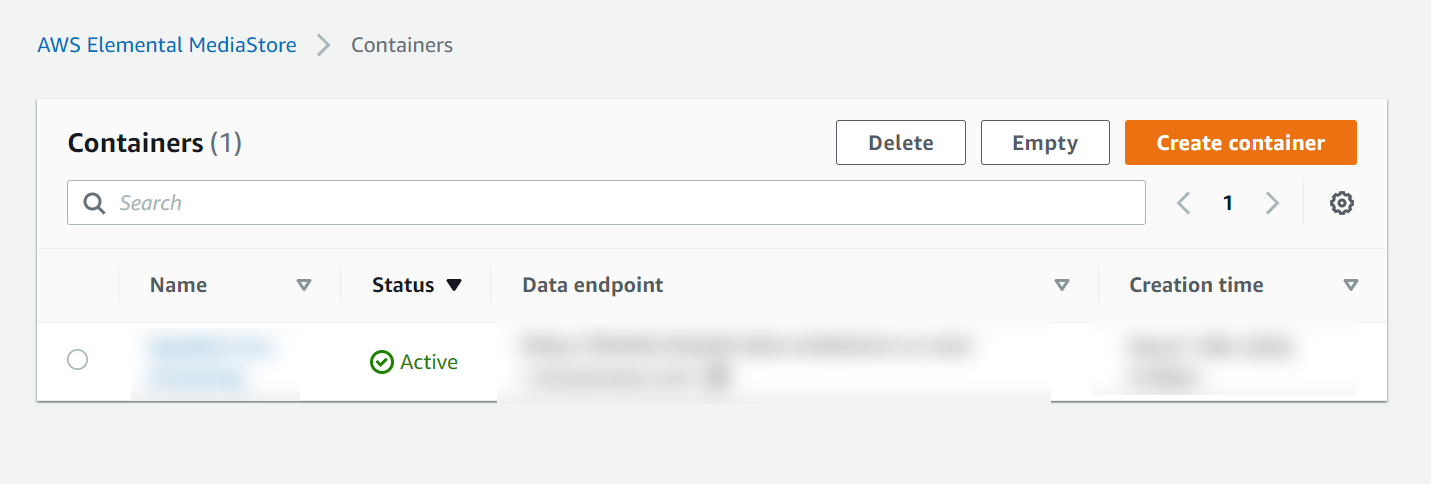Click the Empty button
Image resolution: width=1431 pixels, height=484 pixels.
pyautogui.click(x=1045, y=143)
